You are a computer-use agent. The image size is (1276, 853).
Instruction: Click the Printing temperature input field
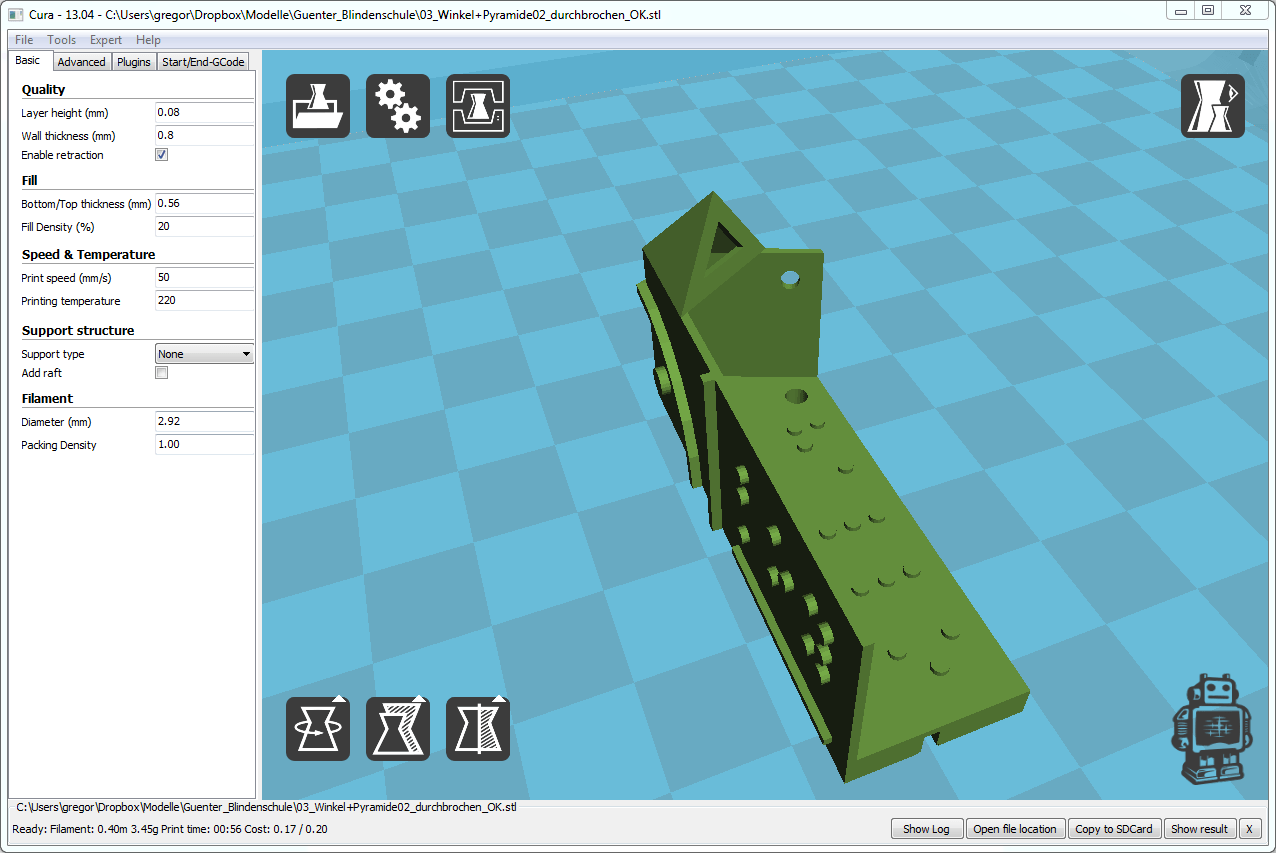205,301
